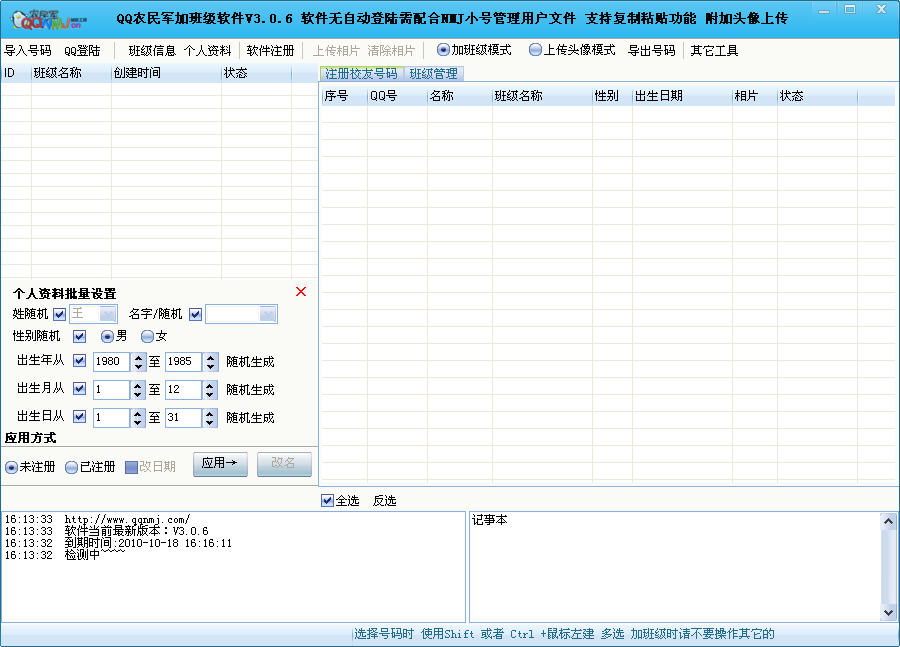Open 导入号码 menu item
The width and height of the screenshot is (900, 647).
coord(28,51)
